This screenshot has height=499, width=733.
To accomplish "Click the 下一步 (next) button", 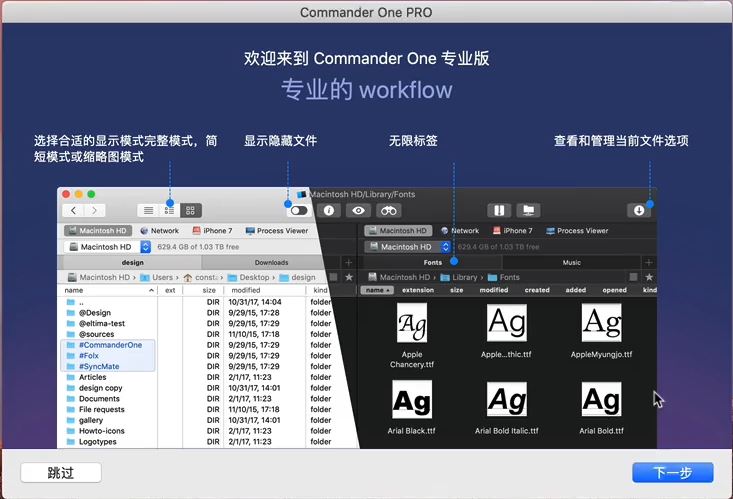I will (673, 473).
